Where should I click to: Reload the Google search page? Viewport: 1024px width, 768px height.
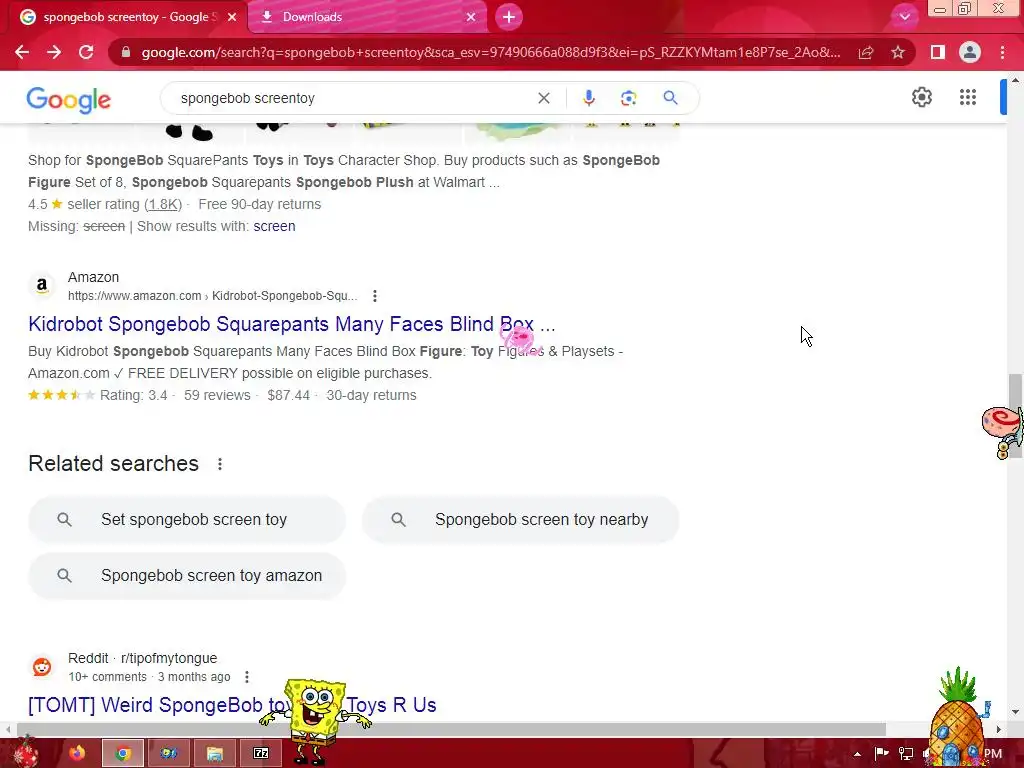[86, 52]
